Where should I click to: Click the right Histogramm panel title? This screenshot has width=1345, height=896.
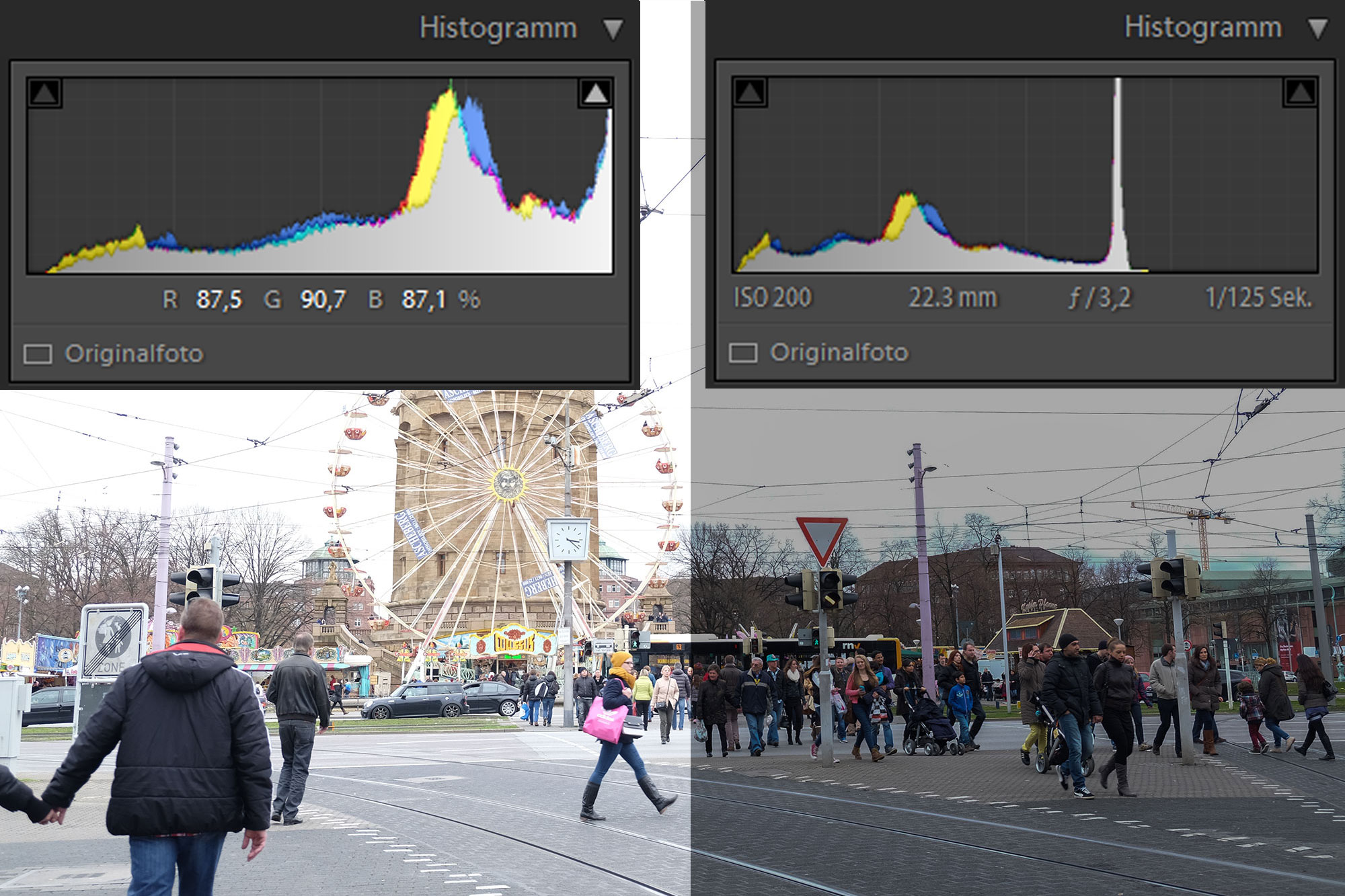[1202, 28]
